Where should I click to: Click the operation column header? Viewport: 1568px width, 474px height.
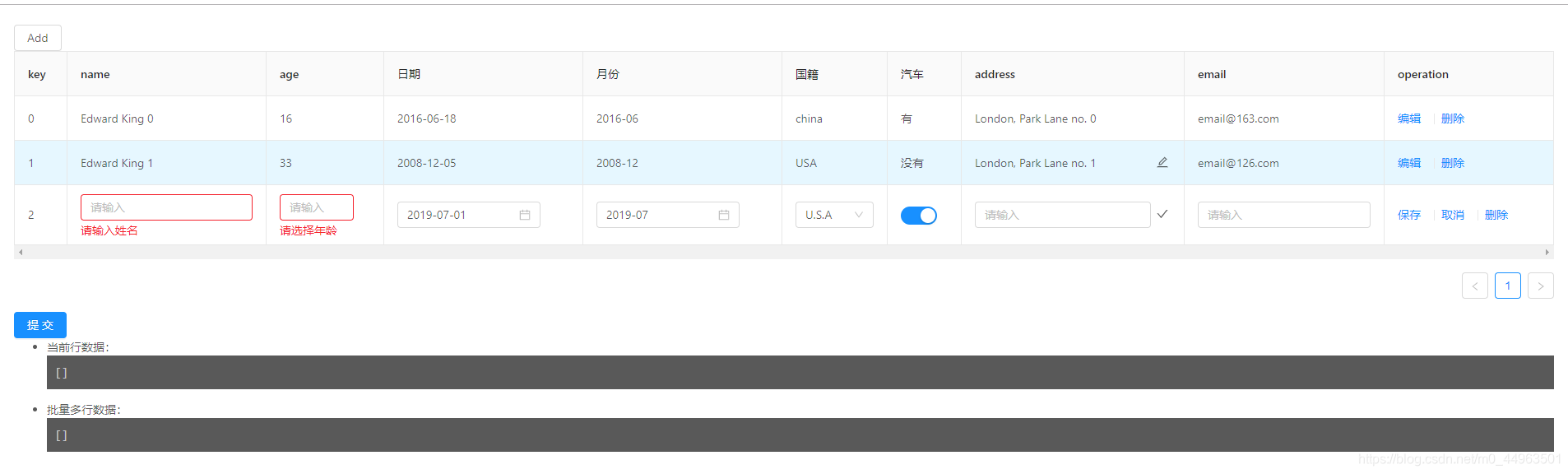tap(1468, 74)
